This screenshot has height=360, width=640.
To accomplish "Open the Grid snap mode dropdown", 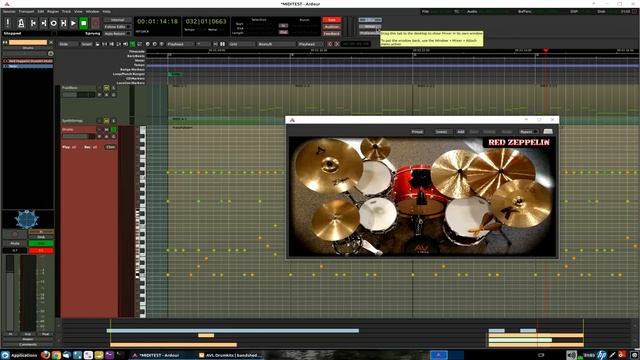I will coord(241,44).
